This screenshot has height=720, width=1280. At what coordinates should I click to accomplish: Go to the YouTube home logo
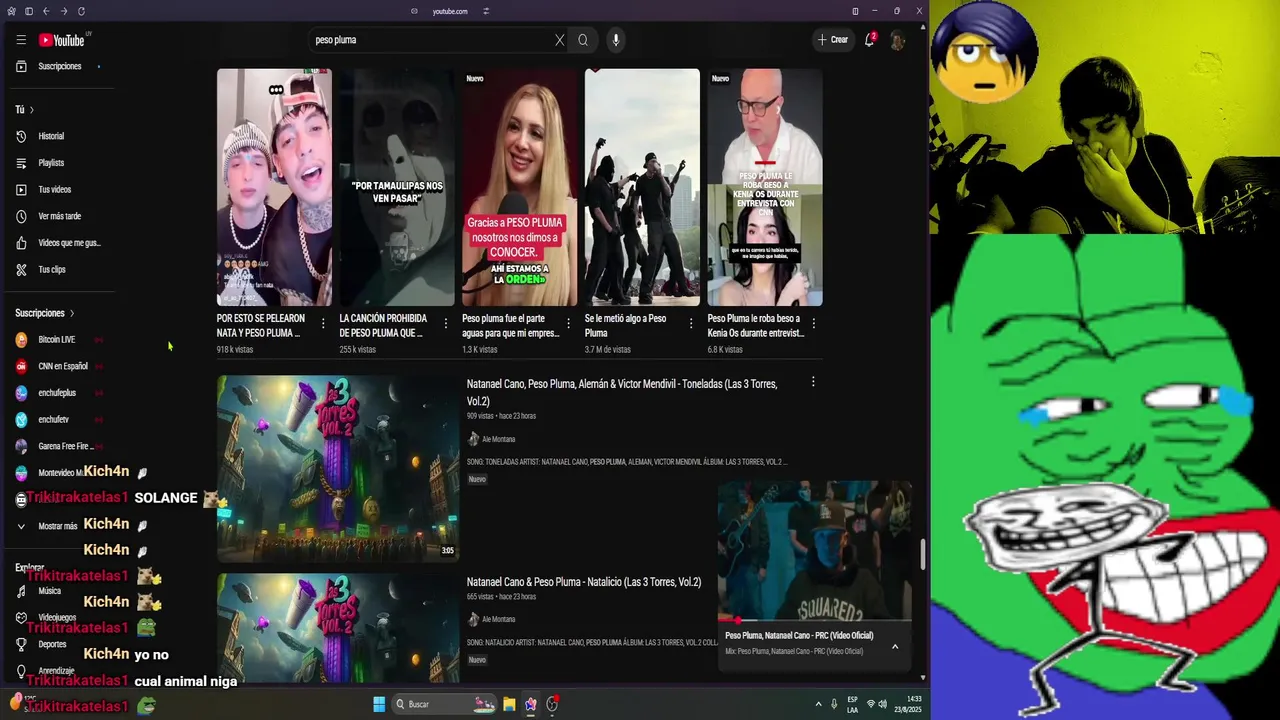(62, 40)
